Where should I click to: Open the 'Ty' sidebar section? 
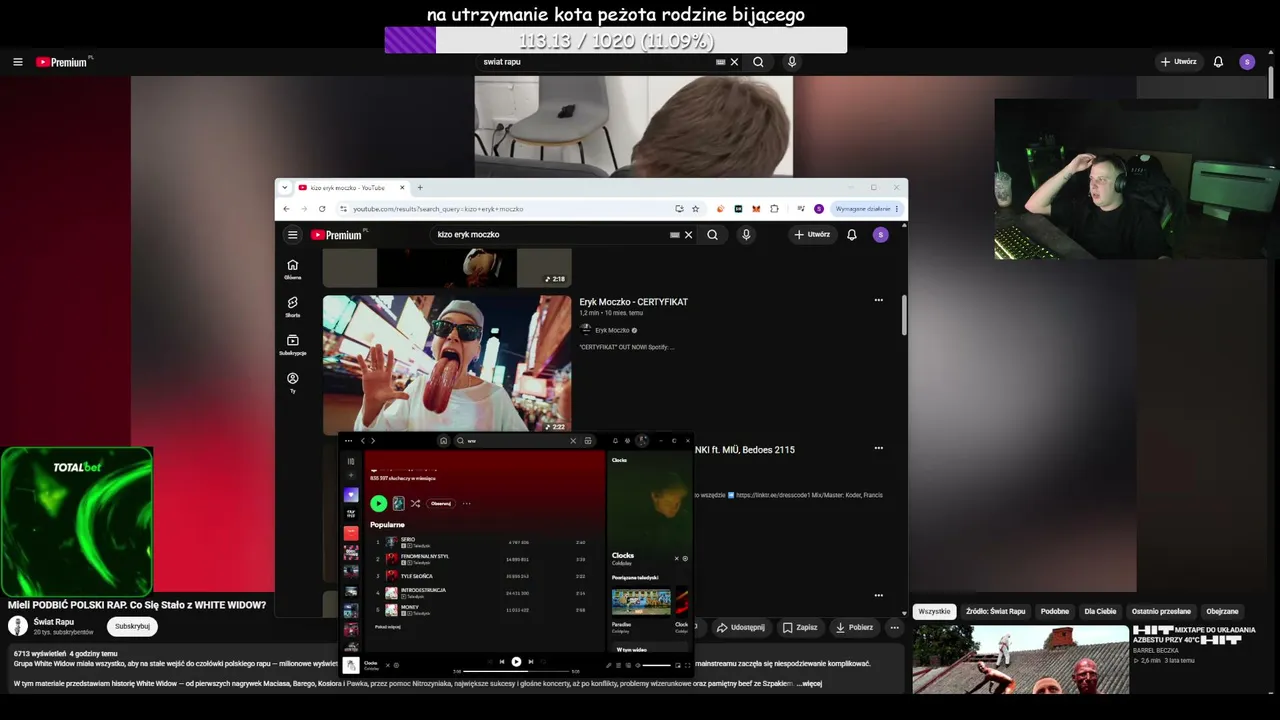coord(292,383)
